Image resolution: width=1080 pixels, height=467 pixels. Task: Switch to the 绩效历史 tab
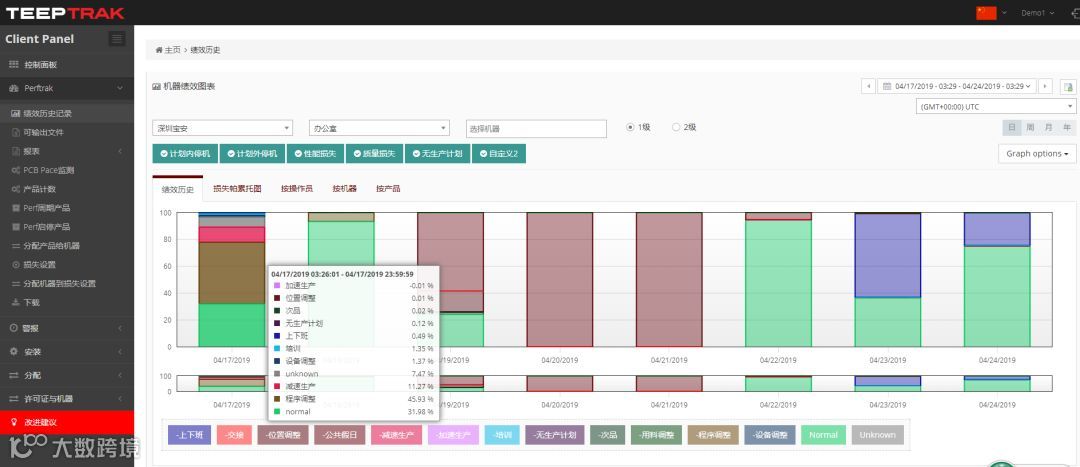tap(178, 189)
